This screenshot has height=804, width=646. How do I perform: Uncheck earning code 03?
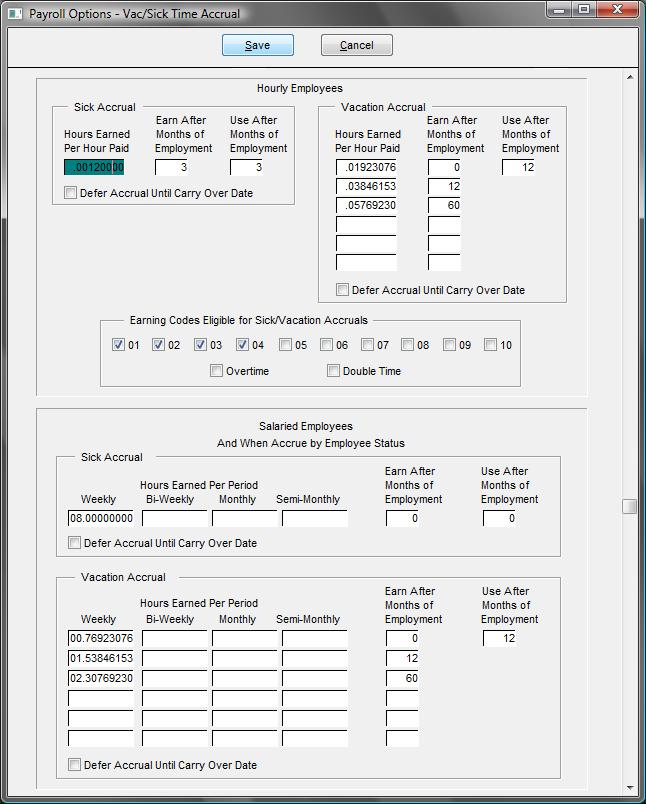coord(200,345)
